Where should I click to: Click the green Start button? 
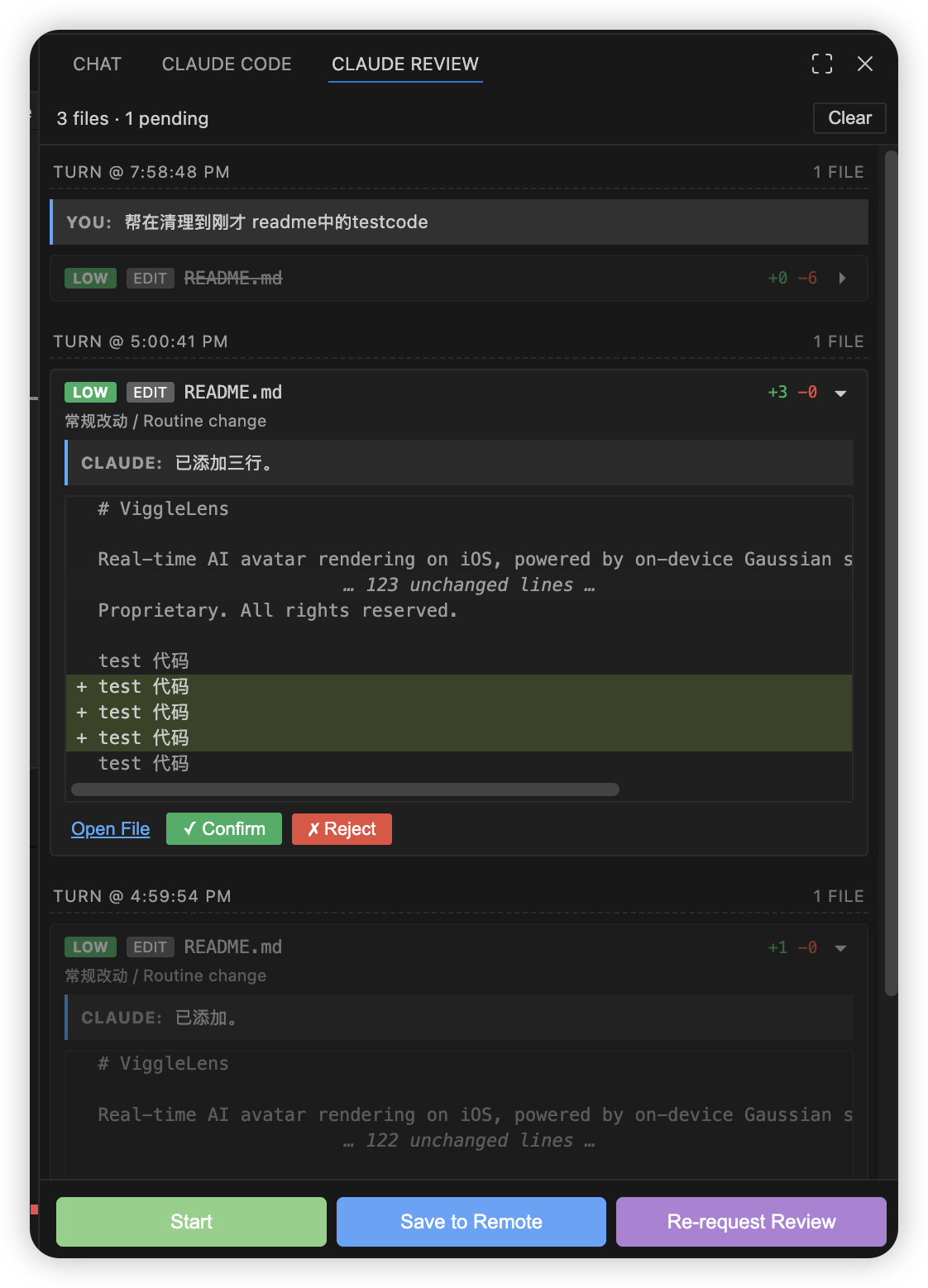click(x=191, y=1221)
